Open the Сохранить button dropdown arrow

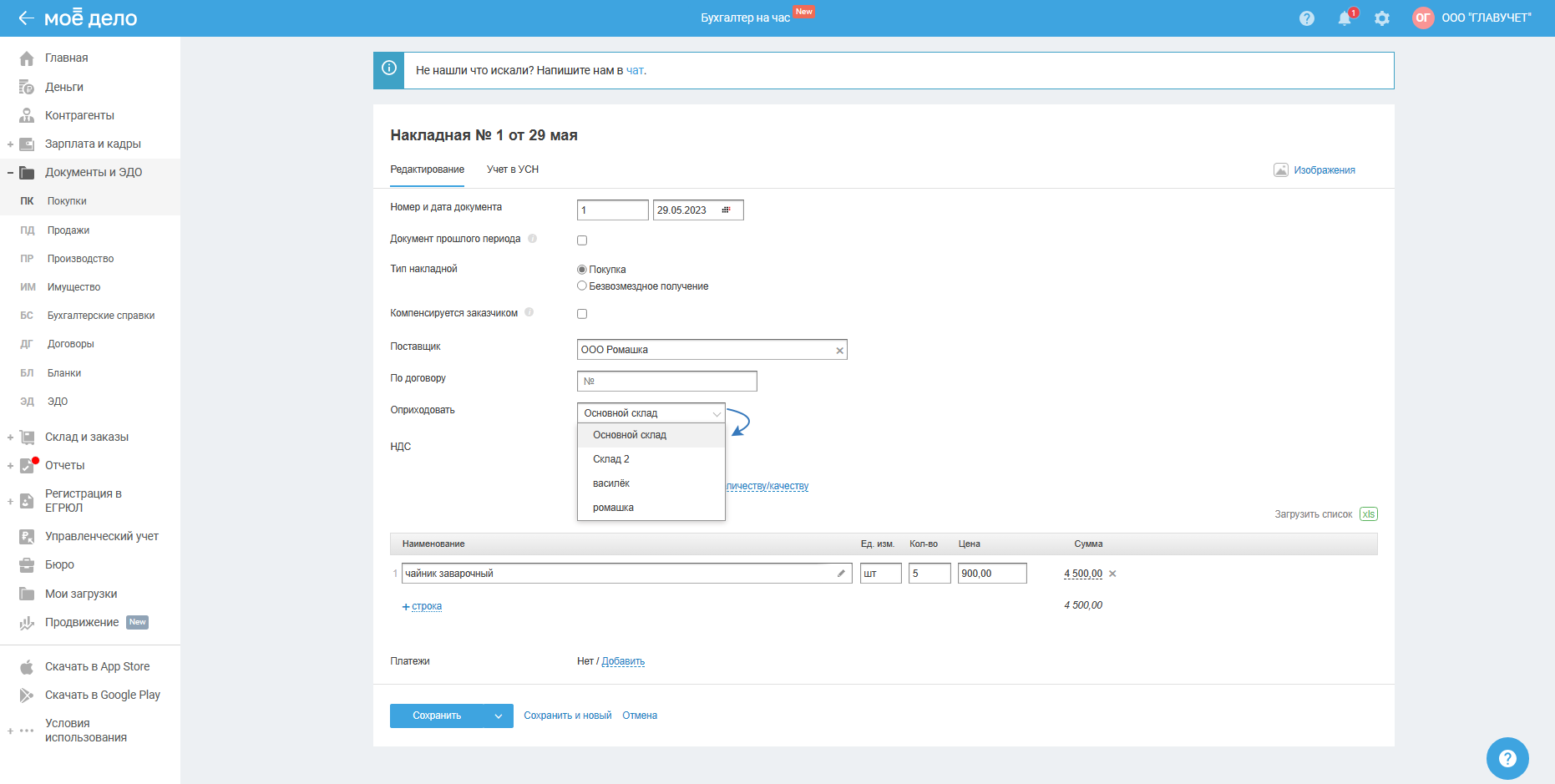(499, 716)
